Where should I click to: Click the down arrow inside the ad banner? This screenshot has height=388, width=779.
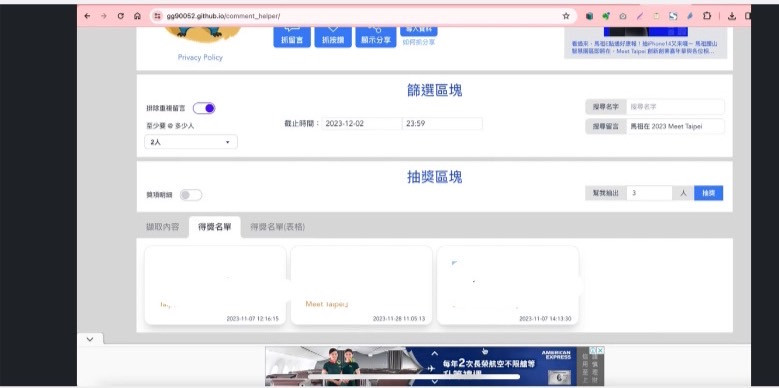click(435, 382)
